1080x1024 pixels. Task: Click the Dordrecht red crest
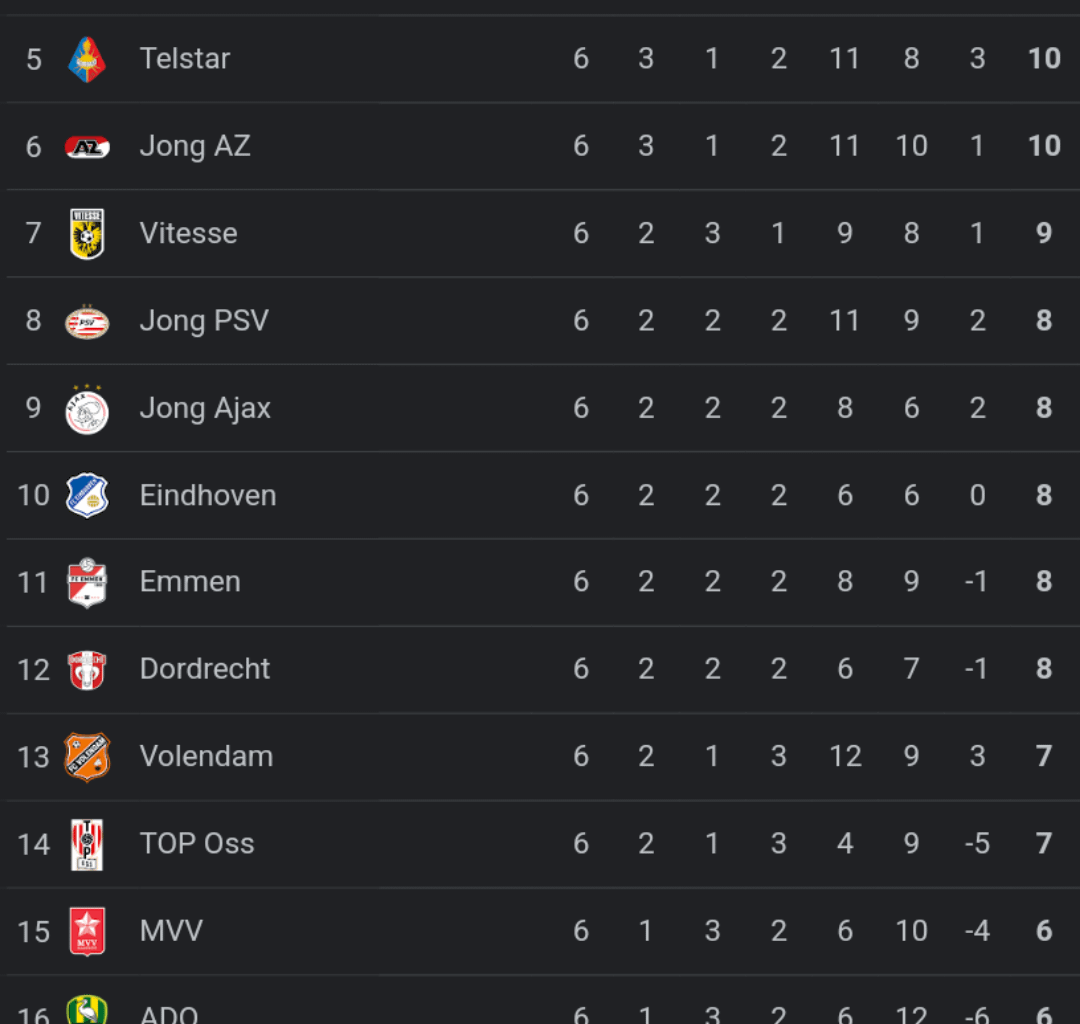pyautogui.click(x=87, y=669)
